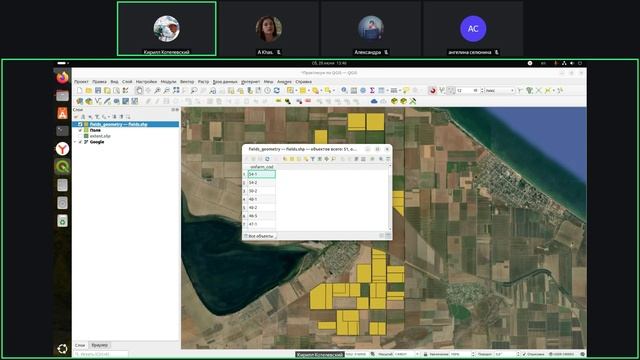Select the A Khas participant tile
Viewport: 640px width, 360px height.
click(x=269, y=29)
